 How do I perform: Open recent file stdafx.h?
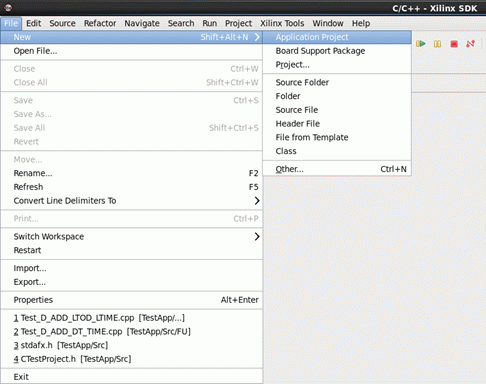point(132,345)
